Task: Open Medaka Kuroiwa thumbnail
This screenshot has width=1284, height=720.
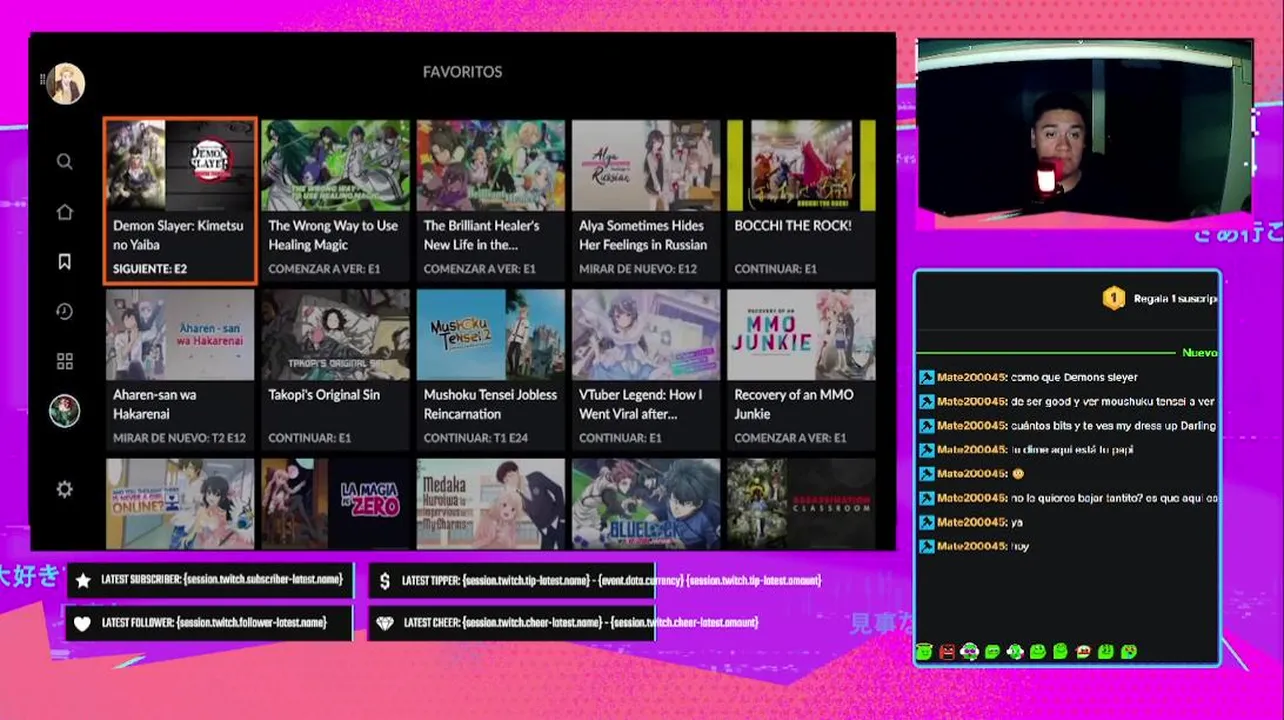Action: tap(490, 503)
